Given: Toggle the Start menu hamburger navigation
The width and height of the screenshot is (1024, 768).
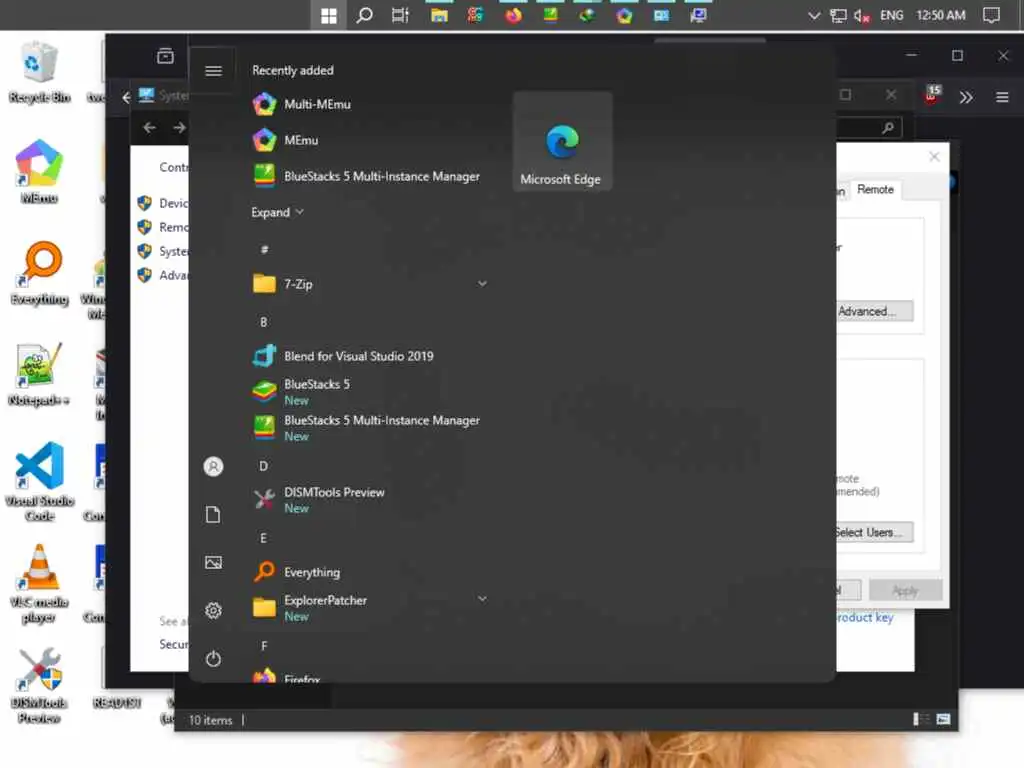Looking at the screenshot, I should tap(213, 71).
